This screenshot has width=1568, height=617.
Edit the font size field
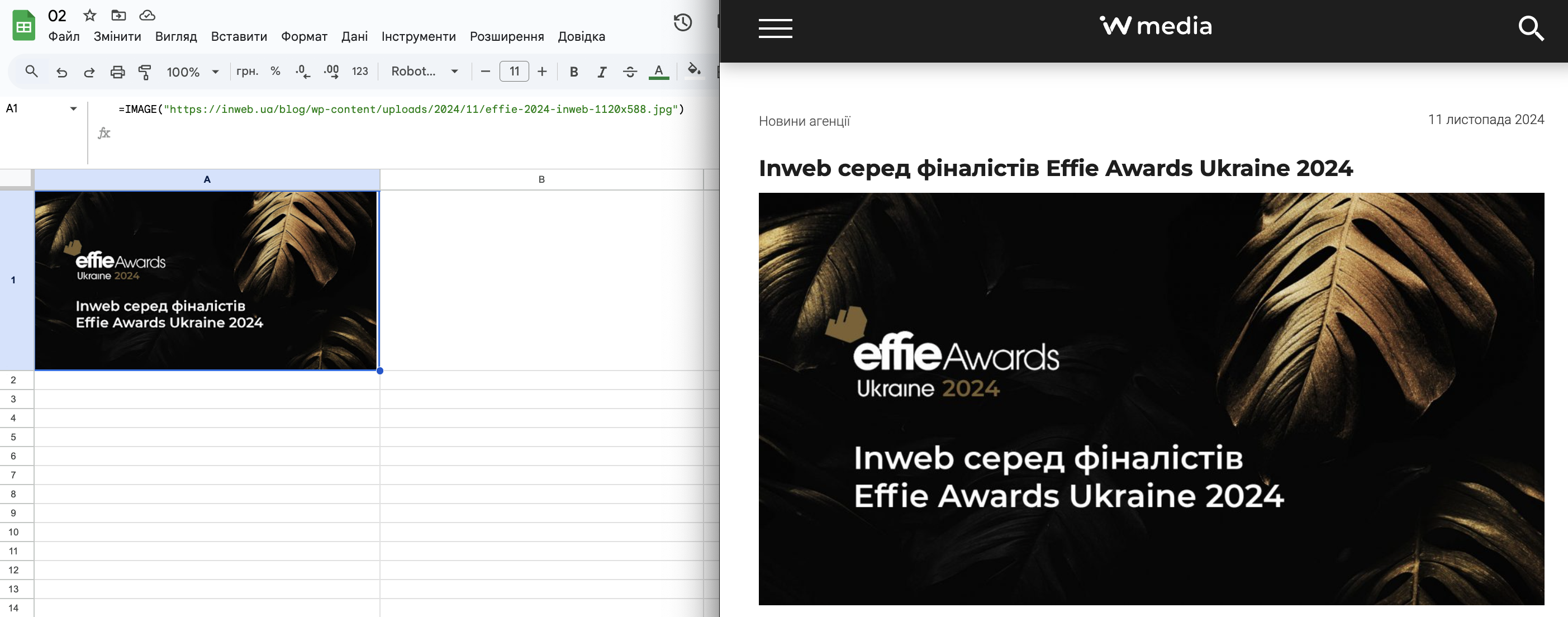pyautogui.click(x=514, y=71)
